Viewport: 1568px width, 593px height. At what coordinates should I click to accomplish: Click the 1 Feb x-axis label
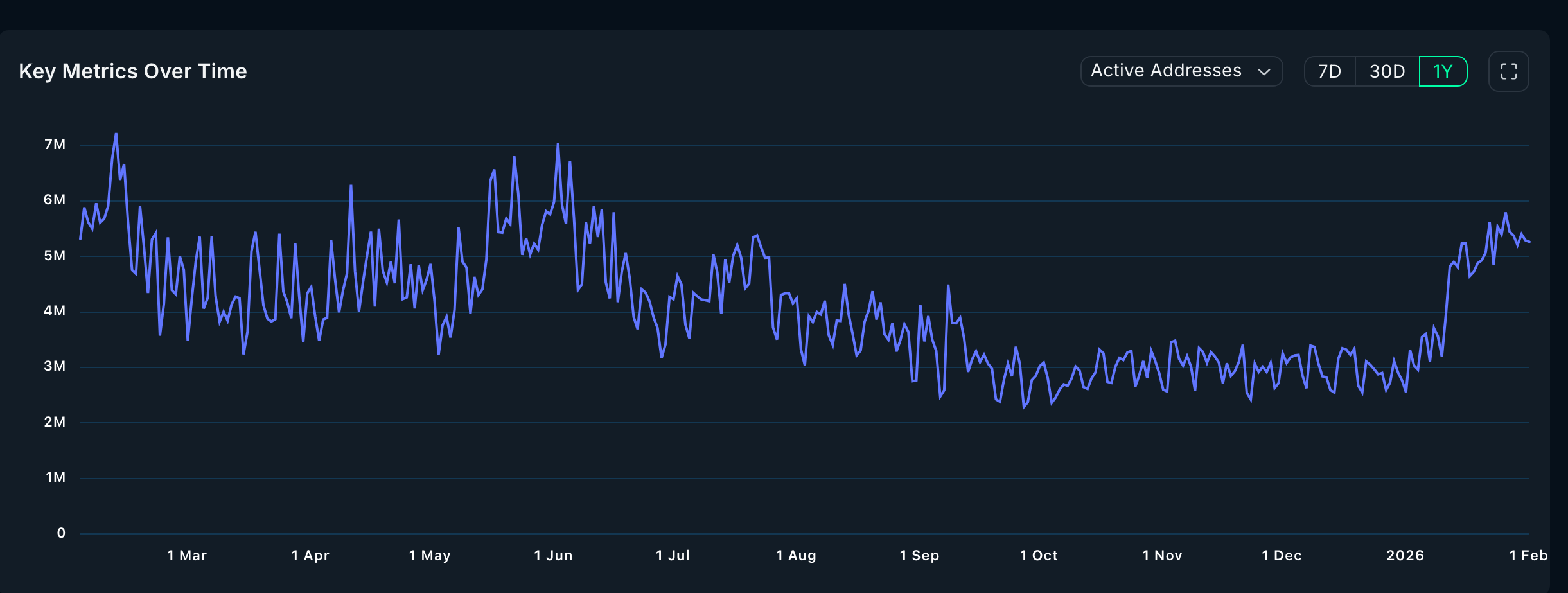click(1528, 555)
